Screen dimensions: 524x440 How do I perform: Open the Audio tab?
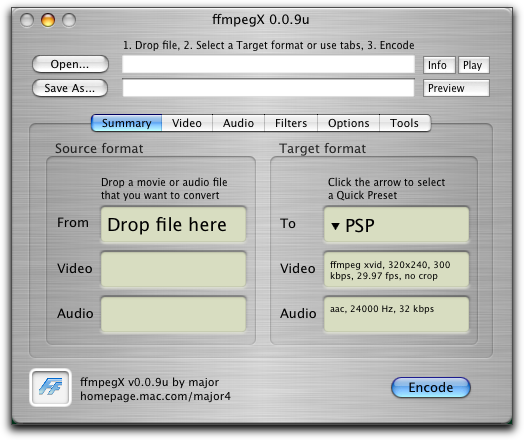pos(238,123)
